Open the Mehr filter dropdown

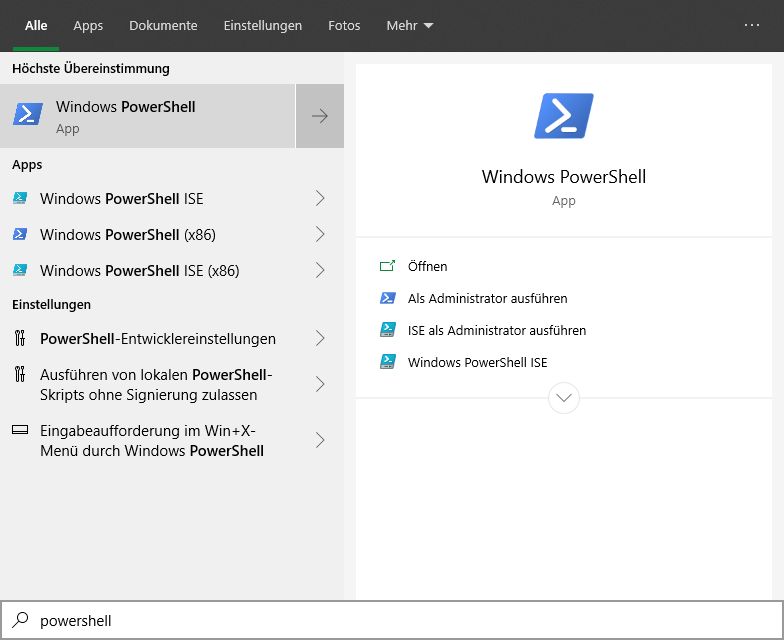[x=409, y=26]
